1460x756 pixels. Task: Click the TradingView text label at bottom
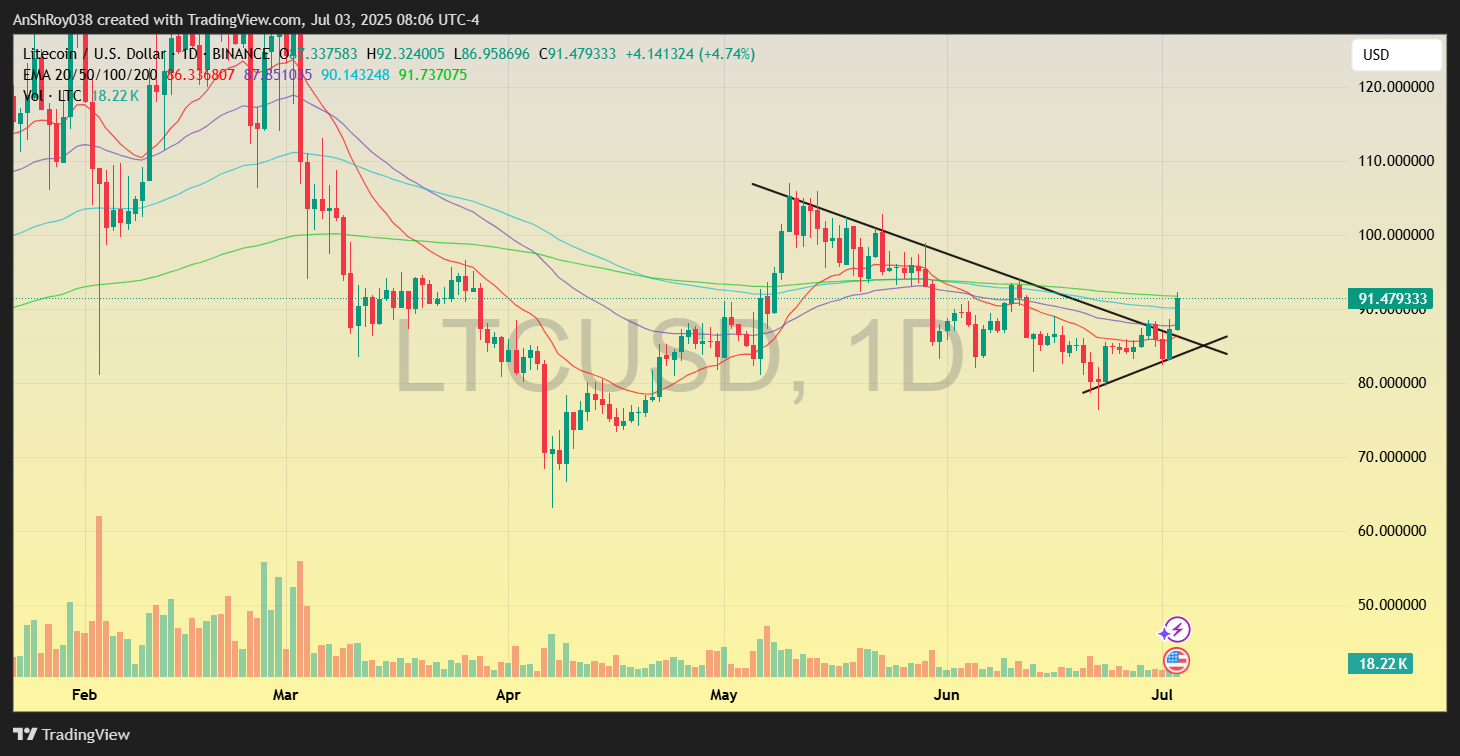88,734
